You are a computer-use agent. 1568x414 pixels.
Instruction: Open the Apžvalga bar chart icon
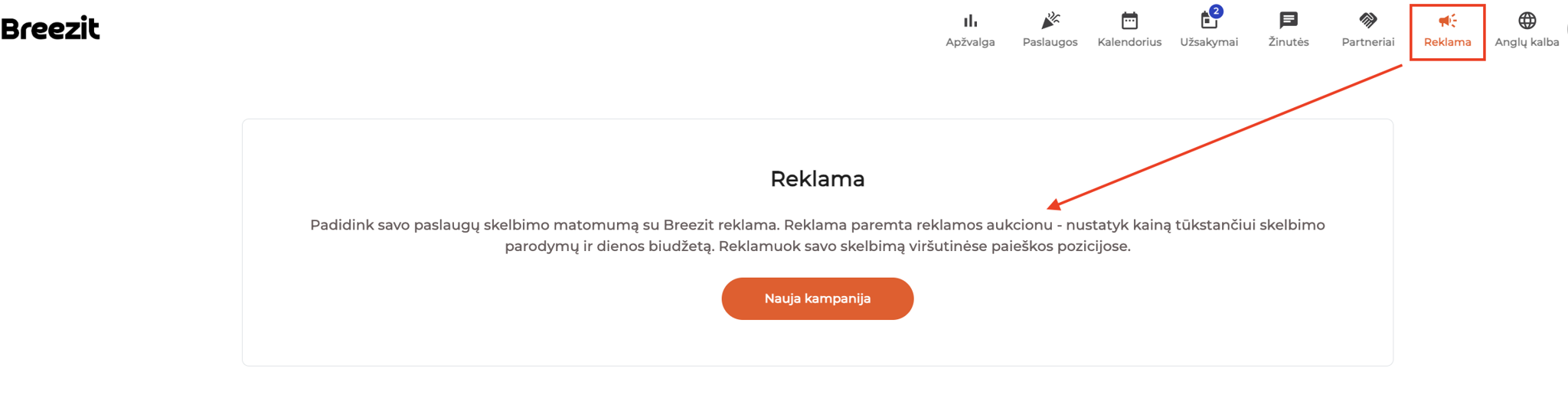(x=970, y=21)
